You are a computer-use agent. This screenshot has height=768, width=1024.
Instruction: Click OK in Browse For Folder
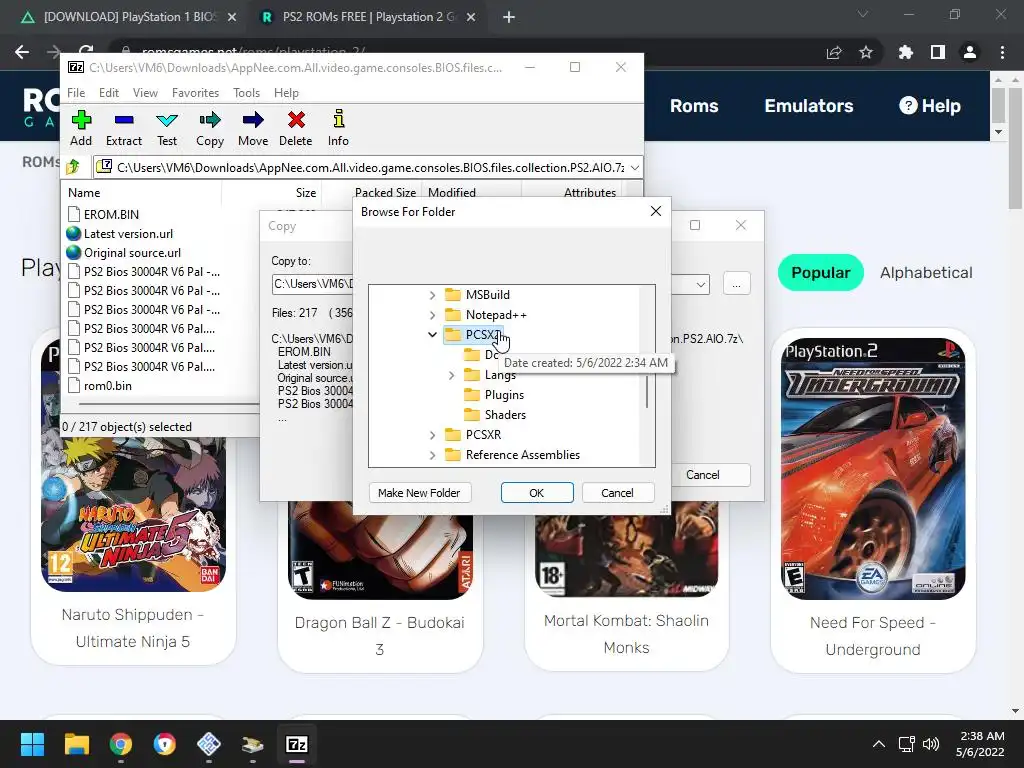tap(537, 492)
